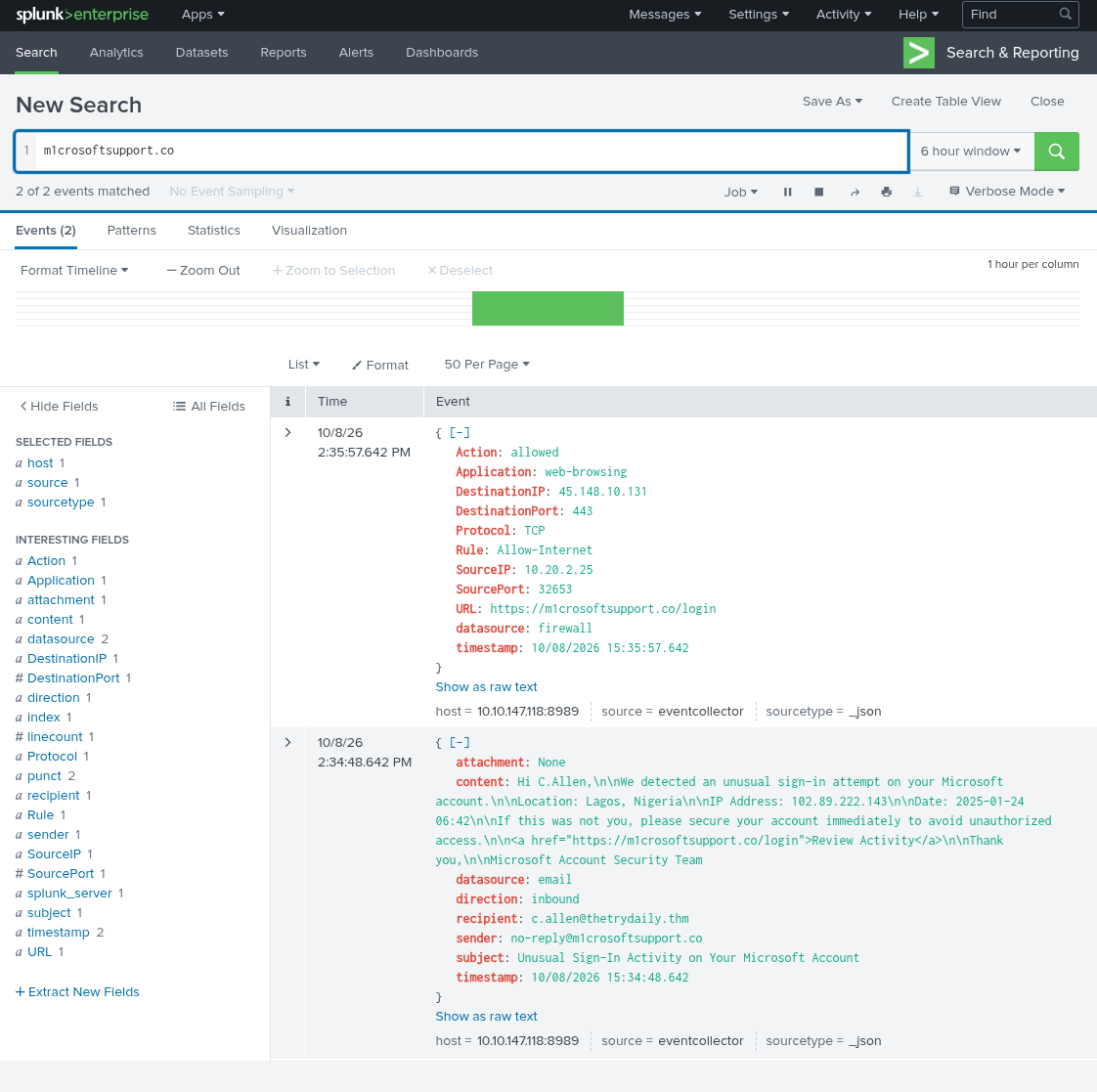Click the search query input field
The width and height of the screenshot is (1097, 1092).
pyautogui.click(x=471, y=152)
